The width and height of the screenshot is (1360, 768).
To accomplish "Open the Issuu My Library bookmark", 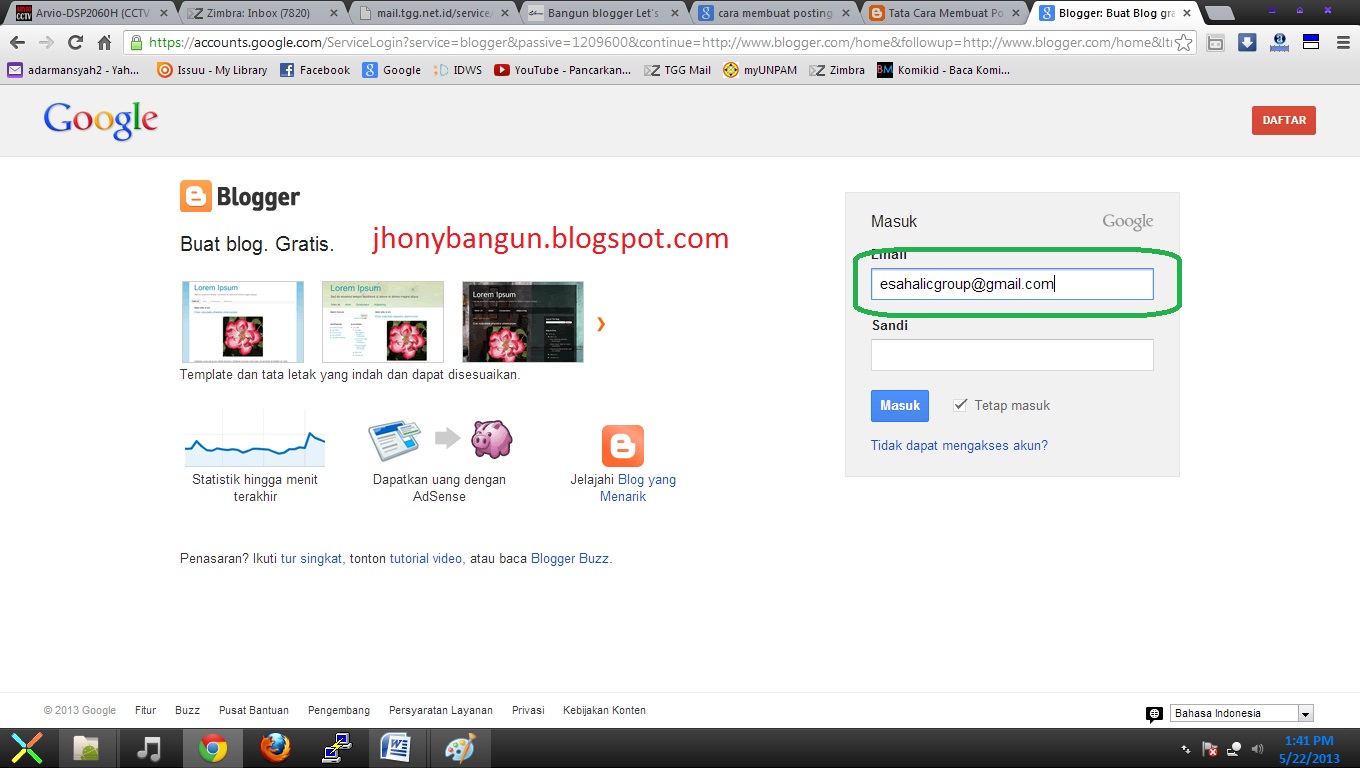I will click(212, 70).
